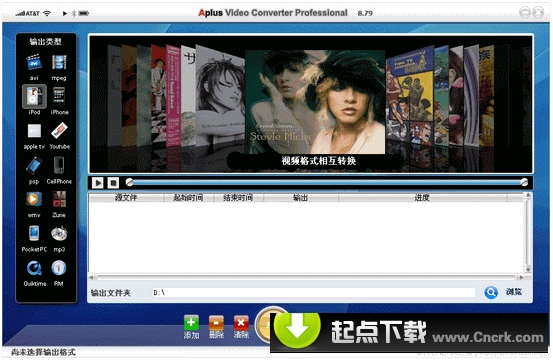Choose the iPhone output type
This screenshot has height=363, width=553.
tap(59, 96)
